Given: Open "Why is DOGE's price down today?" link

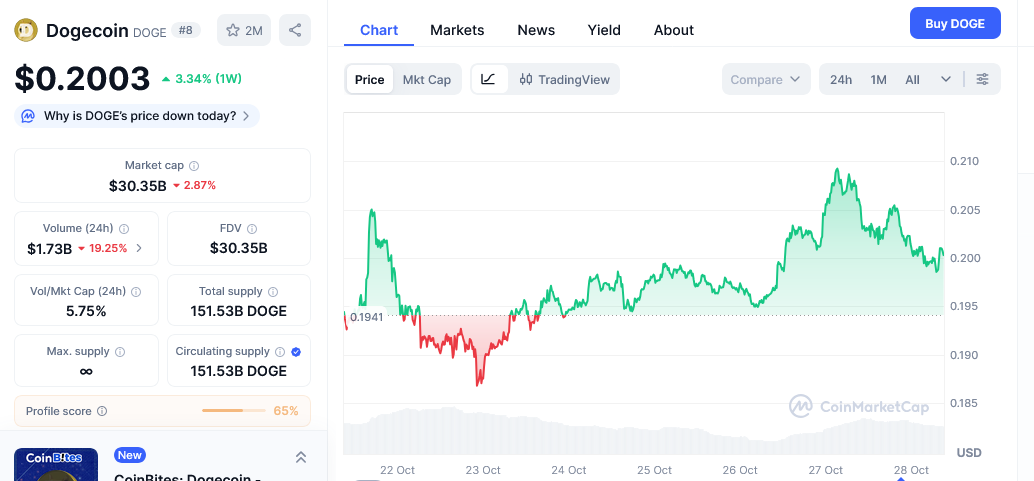Looking at the screenshot, I should click(x=138, y=116).
